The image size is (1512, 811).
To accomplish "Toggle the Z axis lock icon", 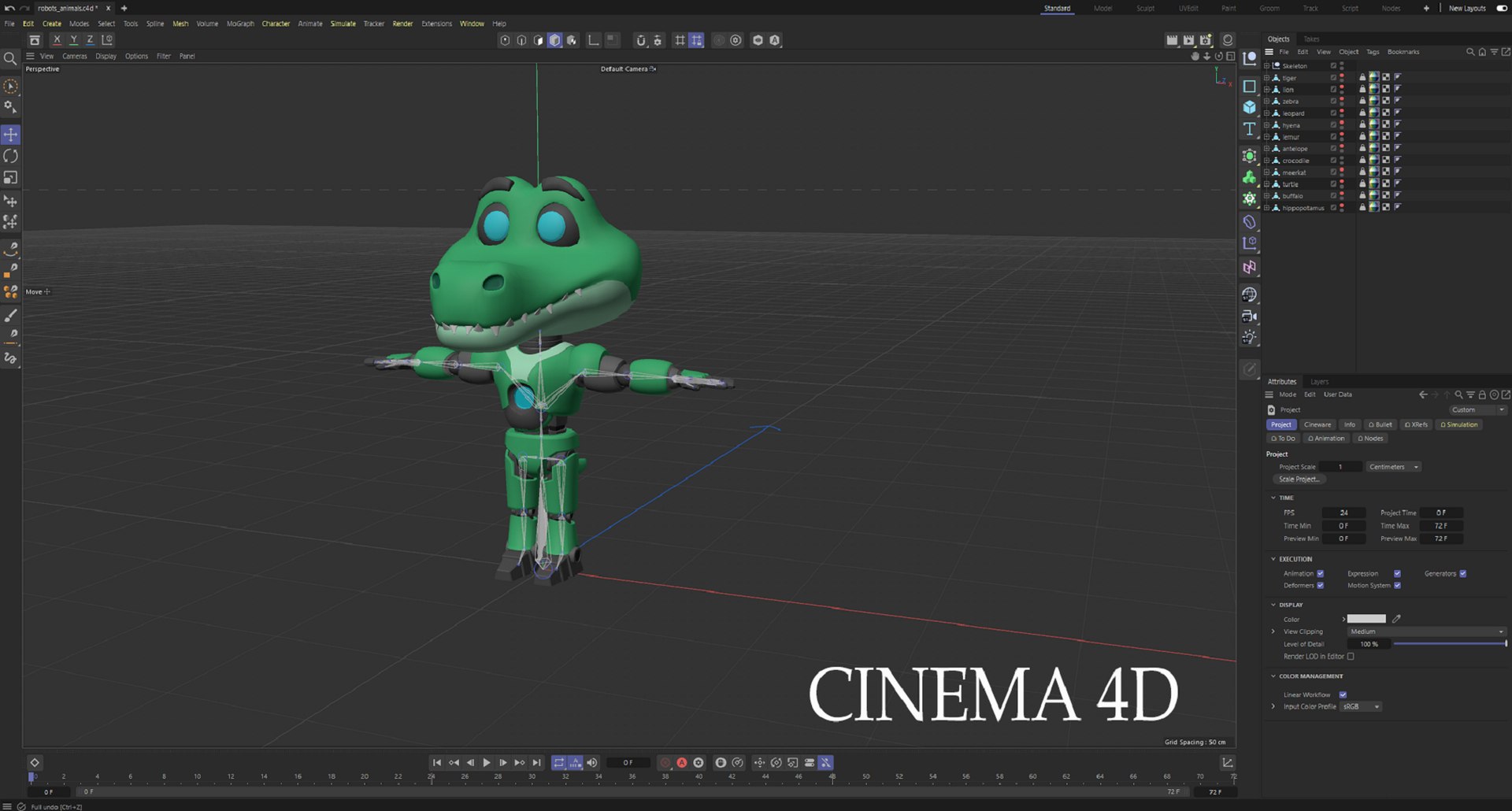I will (x=90, y=40).
